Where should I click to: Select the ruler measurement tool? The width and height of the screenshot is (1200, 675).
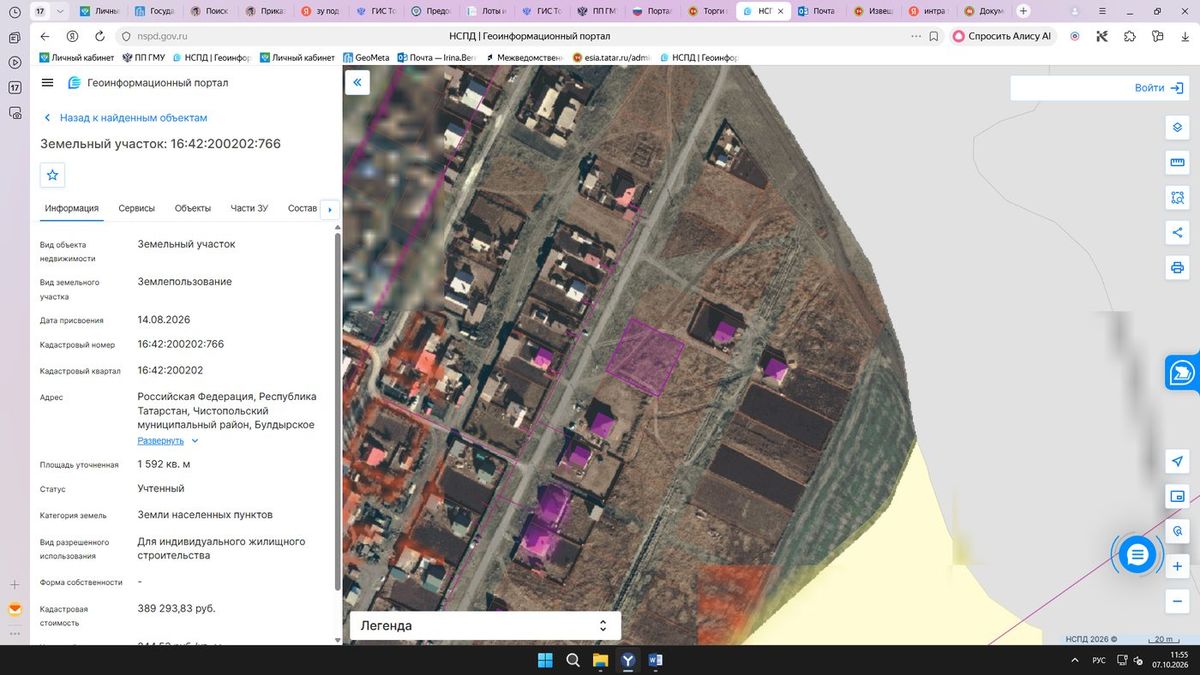(x=1177, y=163)
